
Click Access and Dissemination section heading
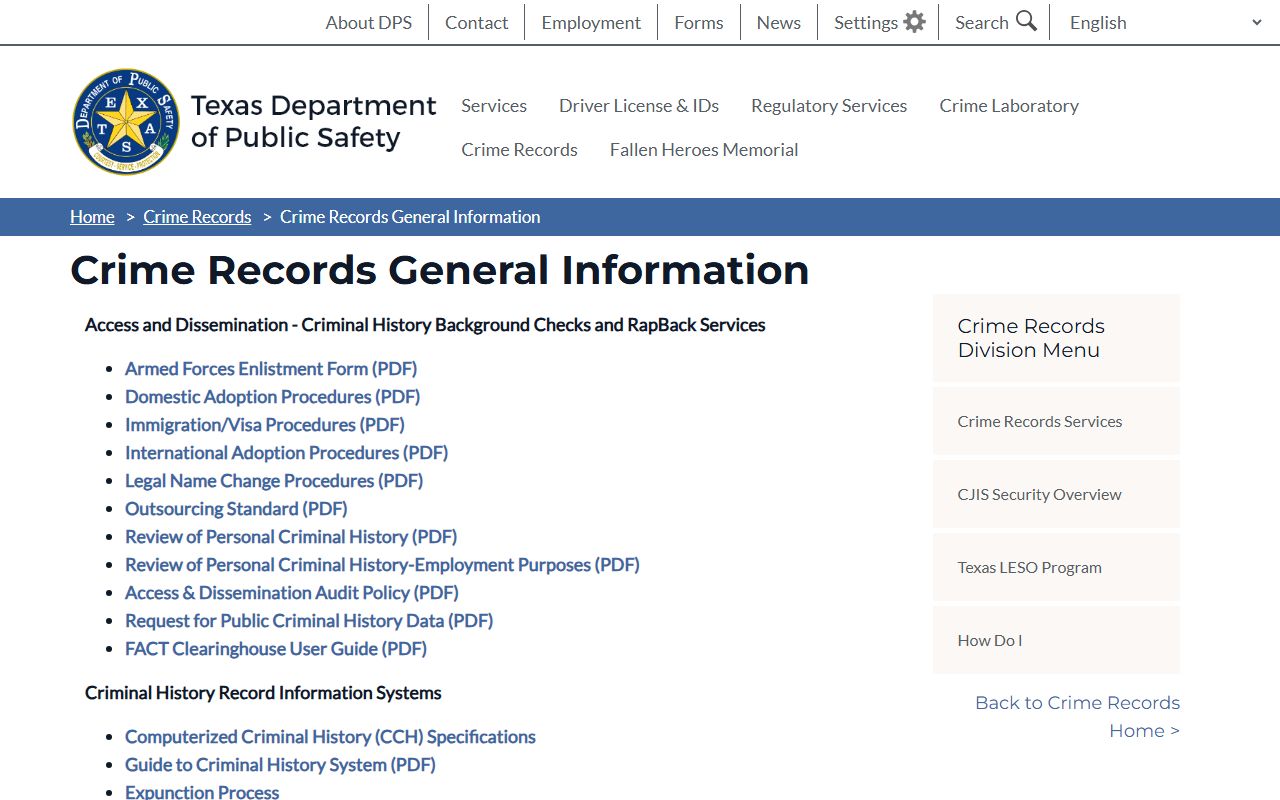[425, 325]
